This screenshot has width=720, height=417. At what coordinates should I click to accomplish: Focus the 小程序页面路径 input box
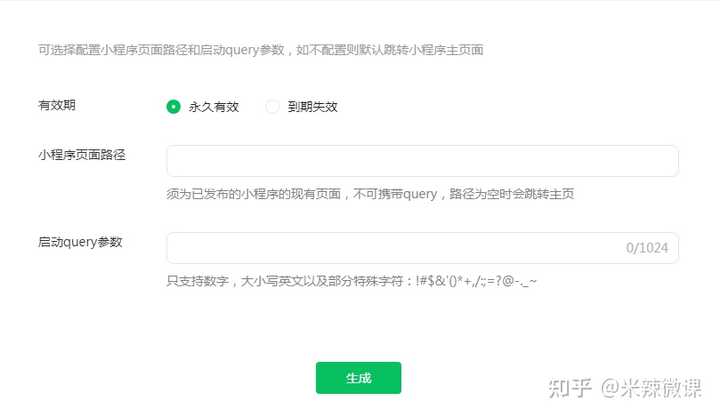(x=422, y=161)
